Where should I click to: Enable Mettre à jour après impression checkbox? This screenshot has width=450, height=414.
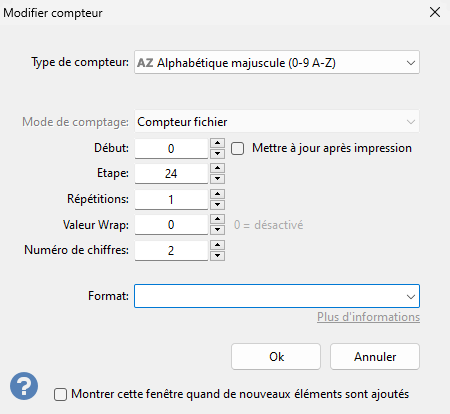tap(238, 148)
